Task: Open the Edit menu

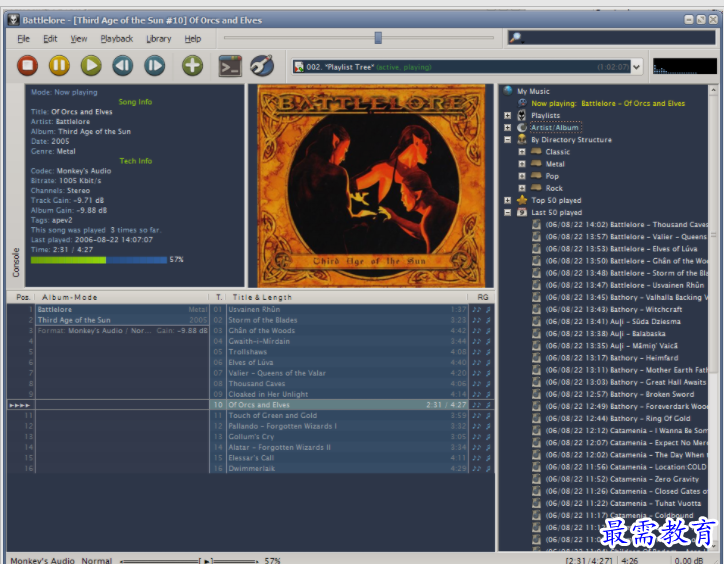Action: coord(50,39)
